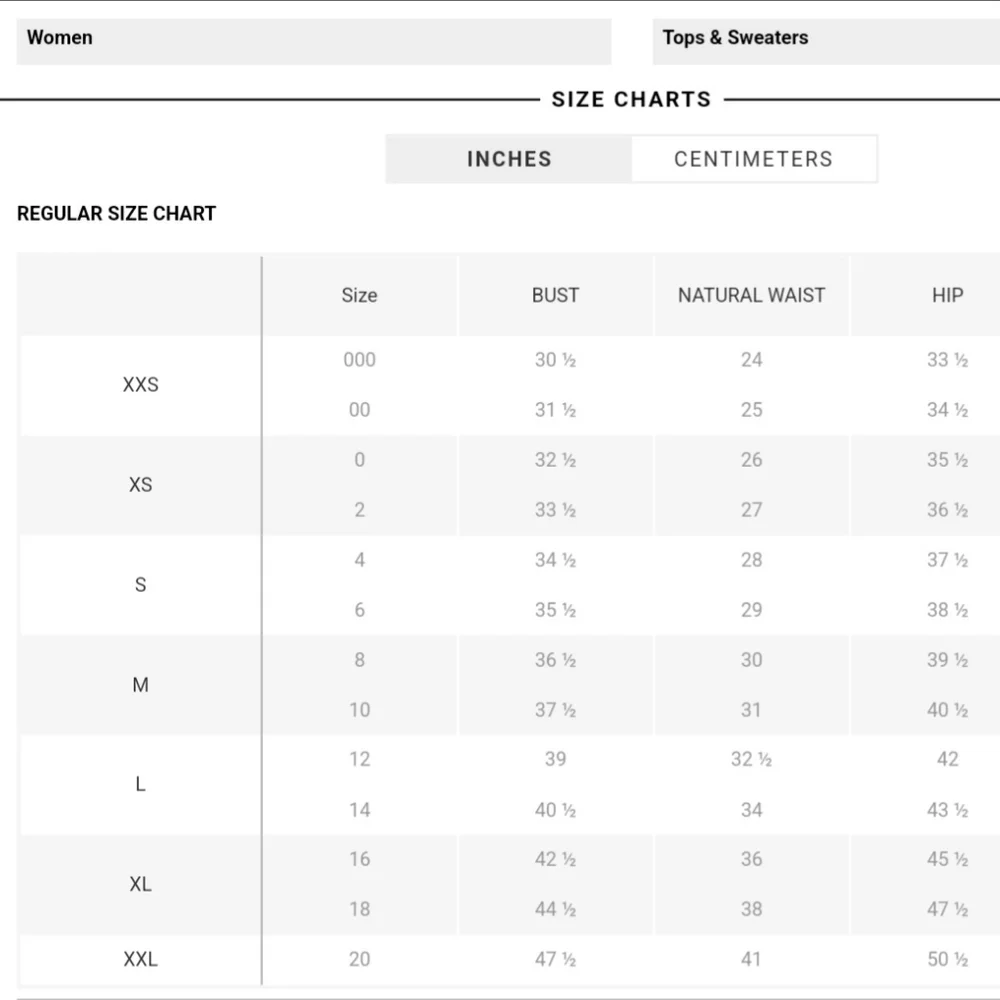Select the M size row label
The width and height of the screenshot is (1000, 1000).
pyautogui.click(x=140, y=685)
